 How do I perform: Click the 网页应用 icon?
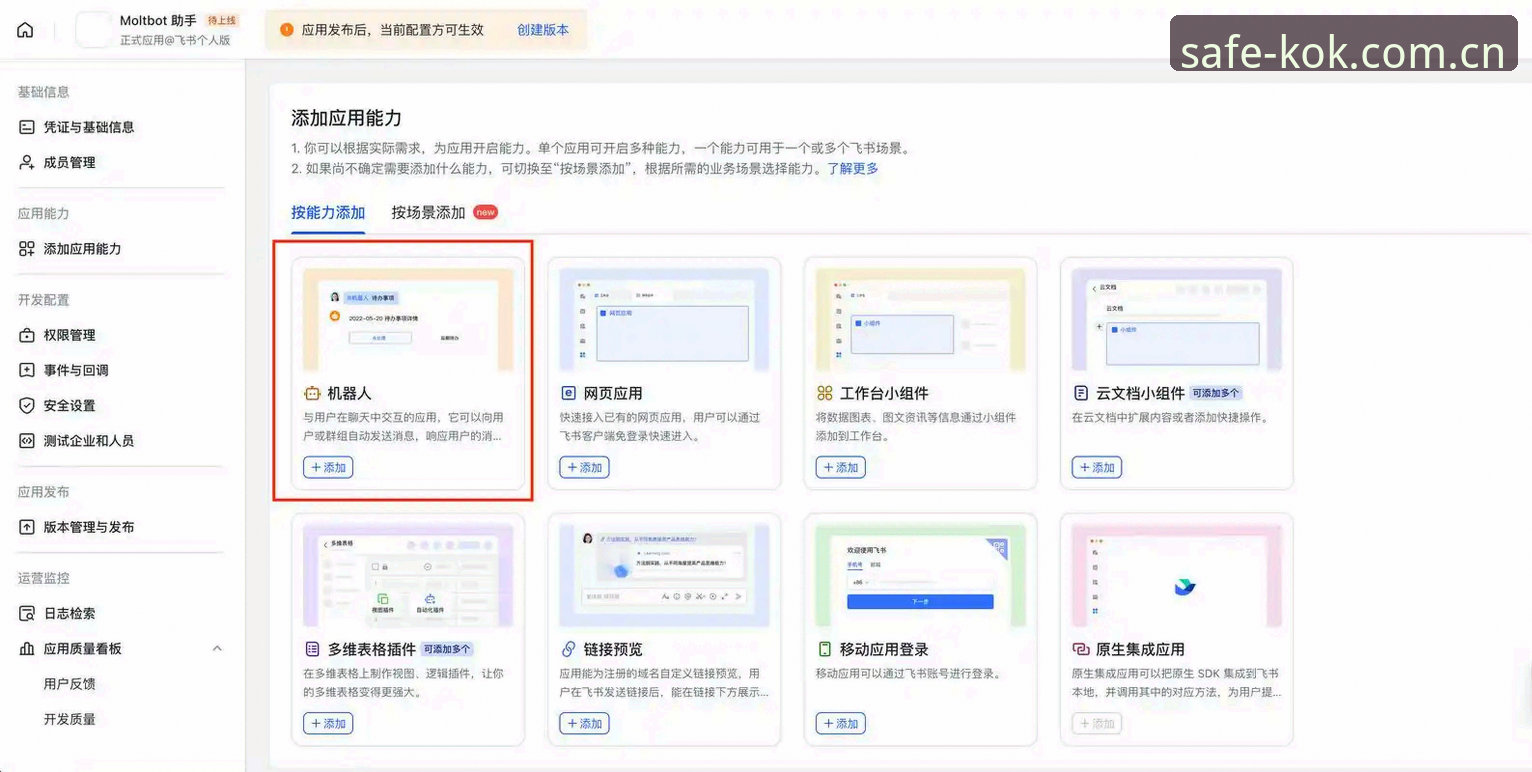click(568, 393)
